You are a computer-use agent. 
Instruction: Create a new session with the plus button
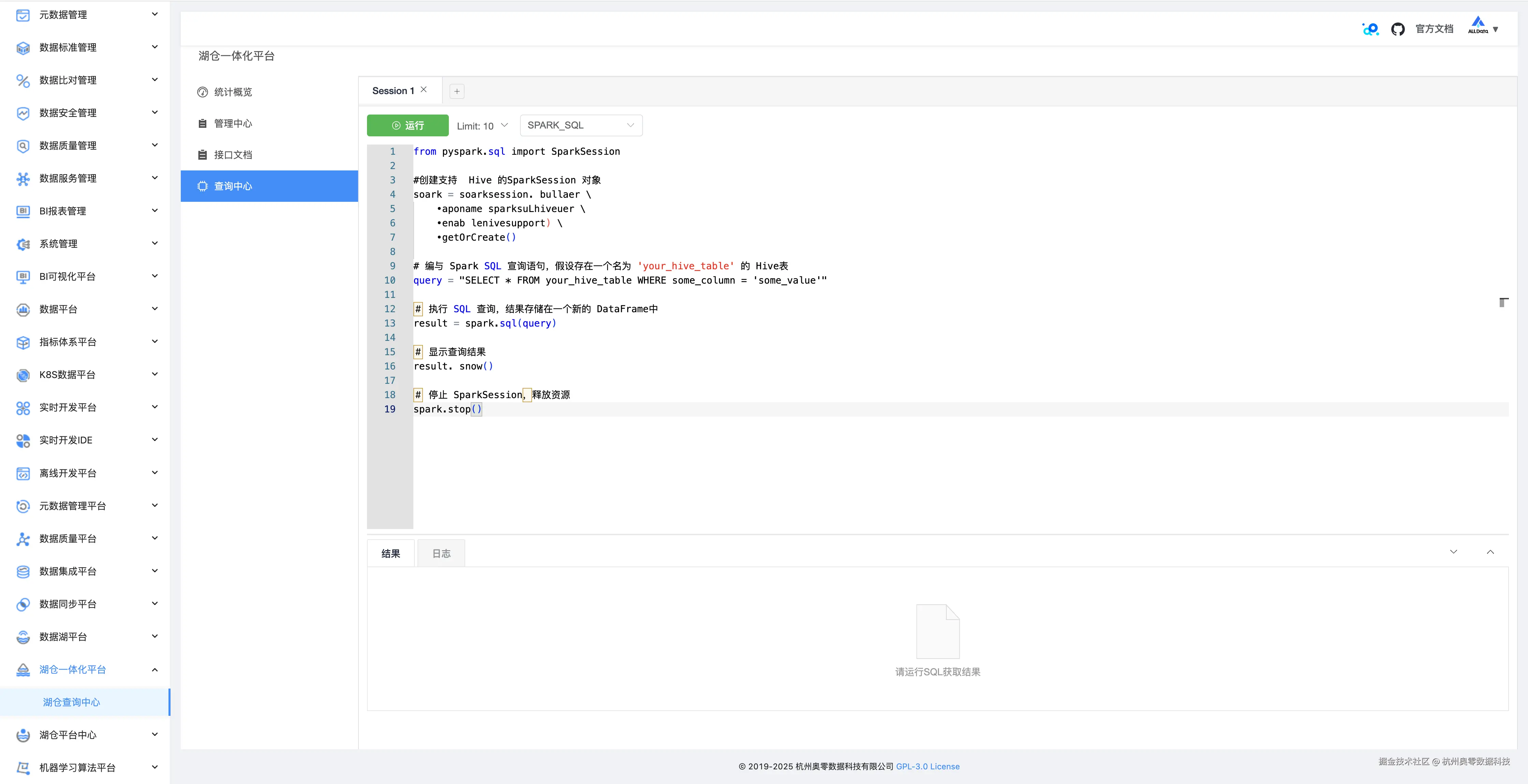click(x=456, y=91)
